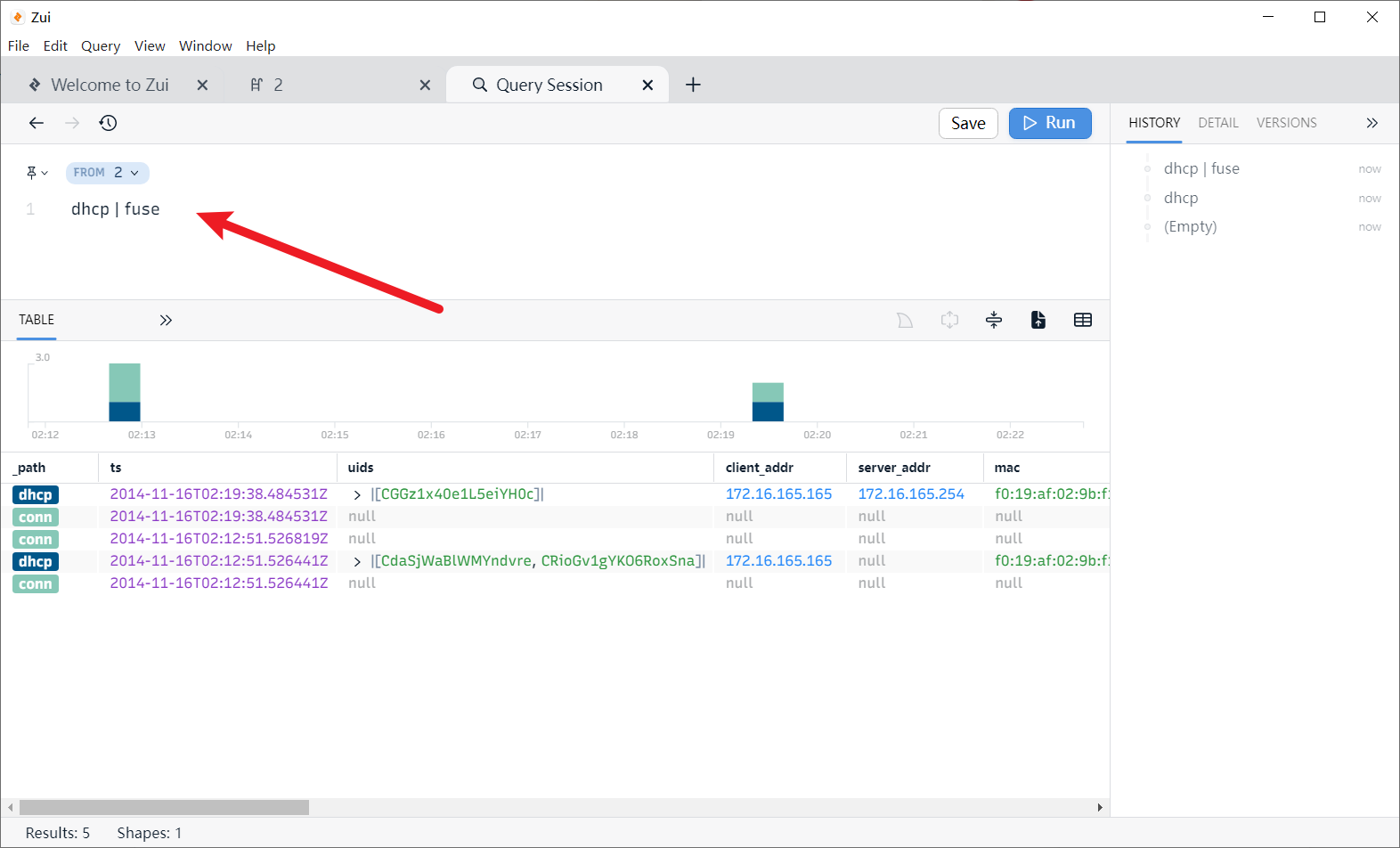Go forward in query history arrow
Viewport: 1400px width, 848px height.
click(72, 123)
